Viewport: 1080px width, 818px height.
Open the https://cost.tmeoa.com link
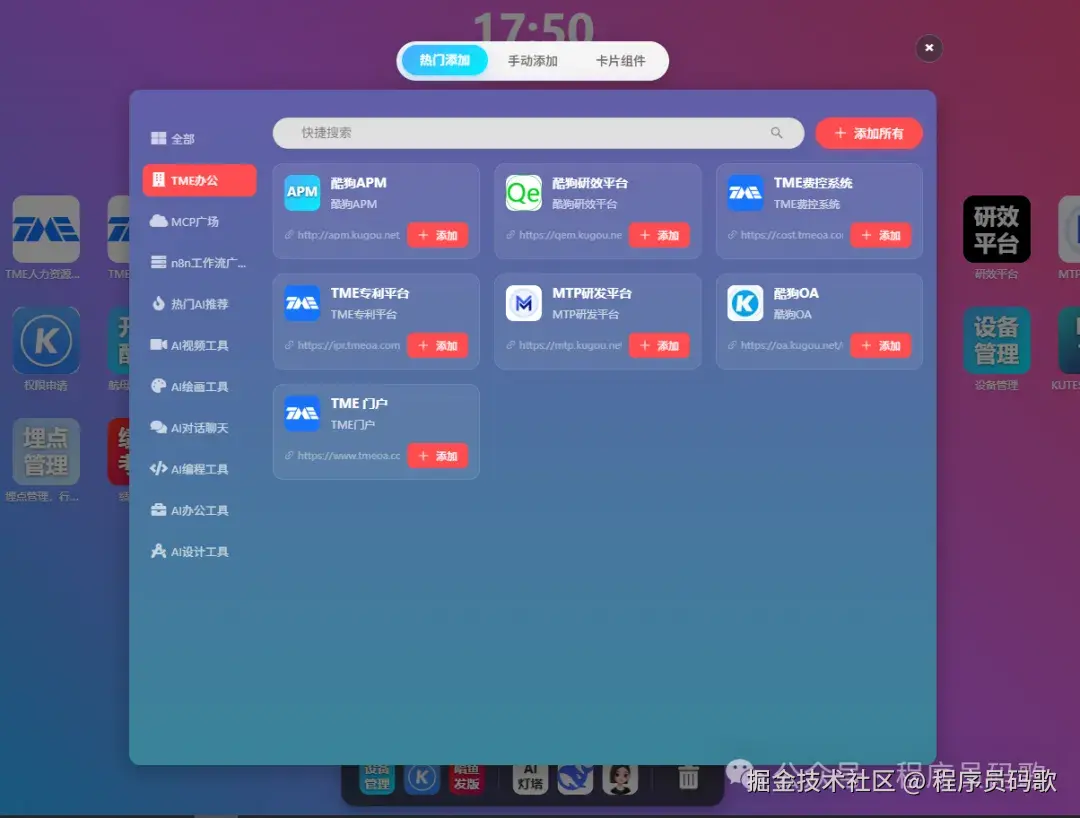pos(791,235)
